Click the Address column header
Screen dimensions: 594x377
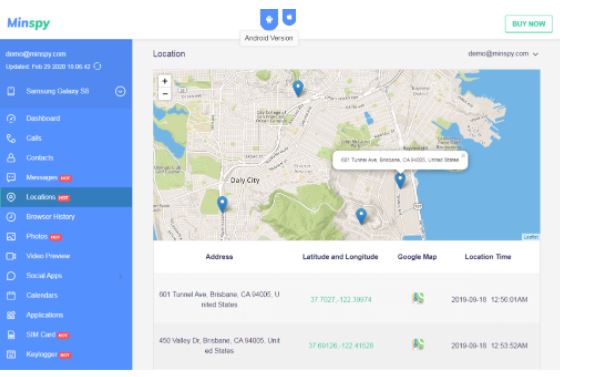tap(219, 257)
